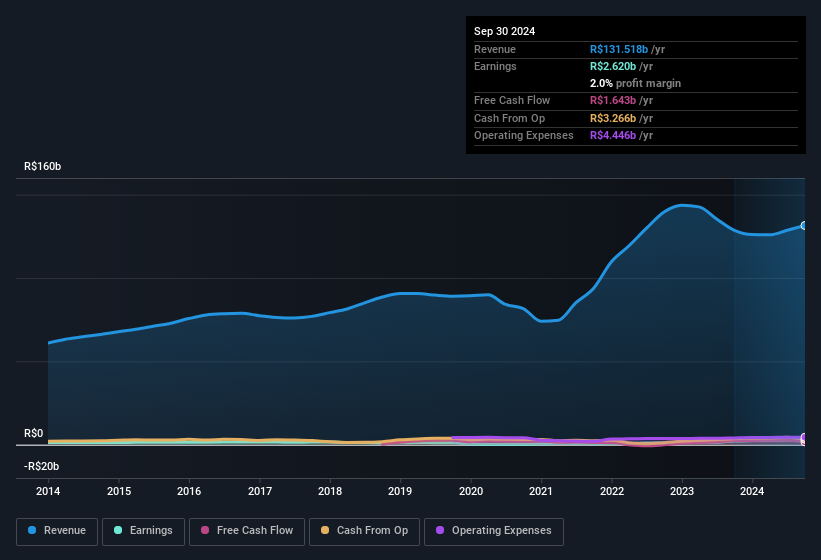Select the 2021 label on the x-axis
Image resolution: width=821 pixels, height=560 pixels.
[x=541, y=491]
